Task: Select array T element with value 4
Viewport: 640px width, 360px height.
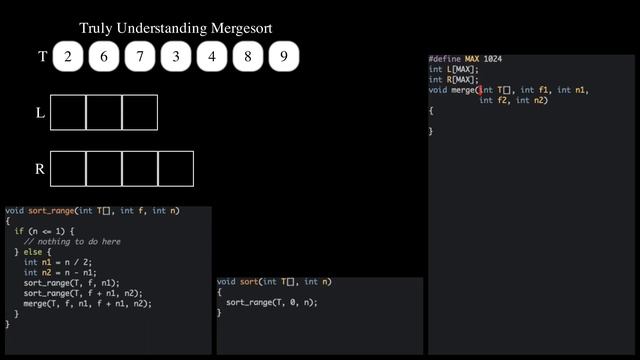Action: tap(211, 56)
